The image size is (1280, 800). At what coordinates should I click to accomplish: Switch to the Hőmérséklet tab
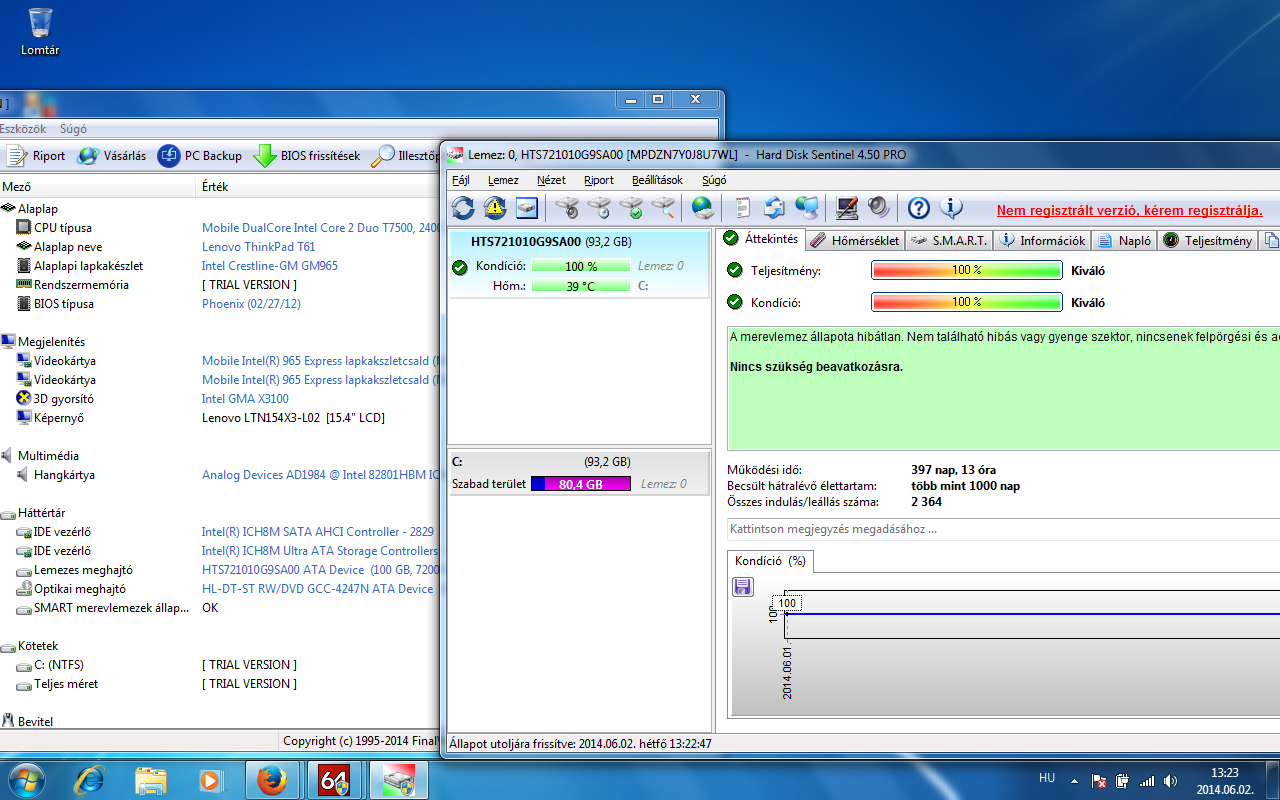[x=855, y=240]
